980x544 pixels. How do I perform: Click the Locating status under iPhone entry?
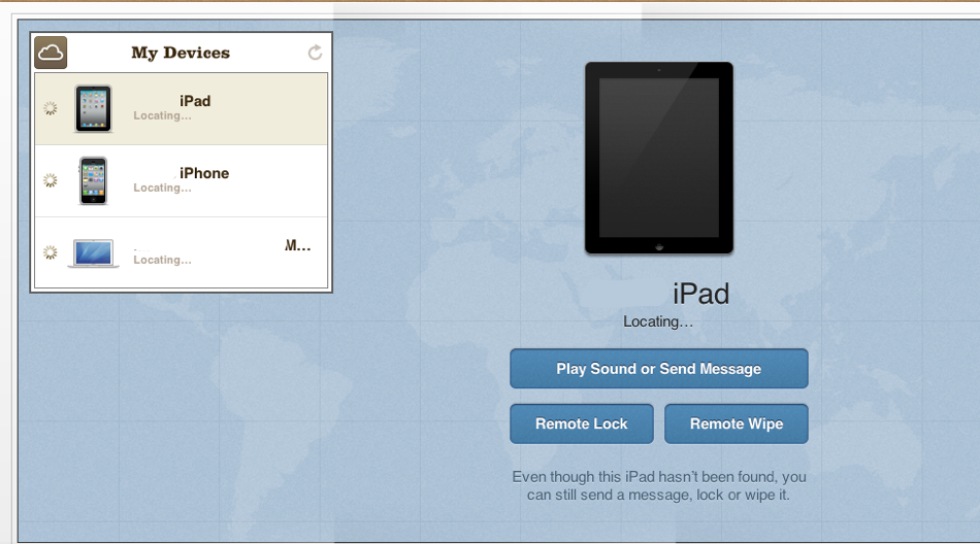pyautogui.click(x=162, y=188)
